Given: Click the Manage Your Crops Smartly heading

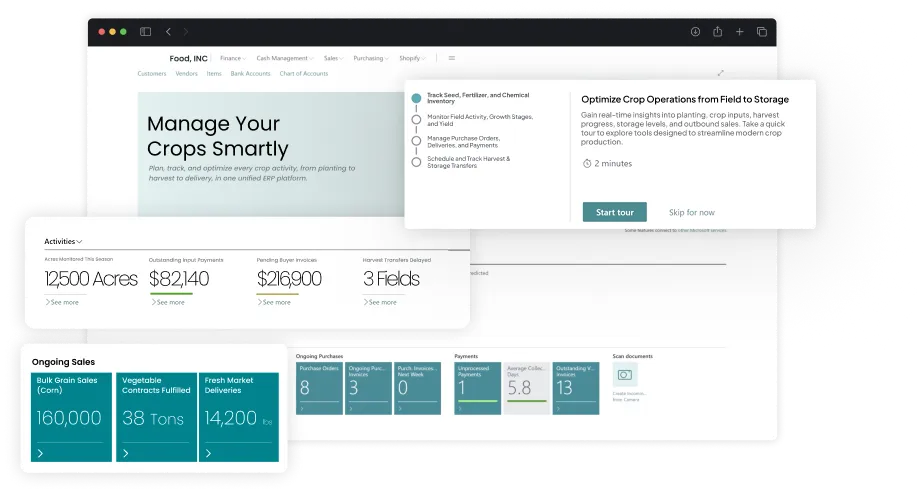Looking at the screenshot, I should pyautogui.click(x=217, y=136).
